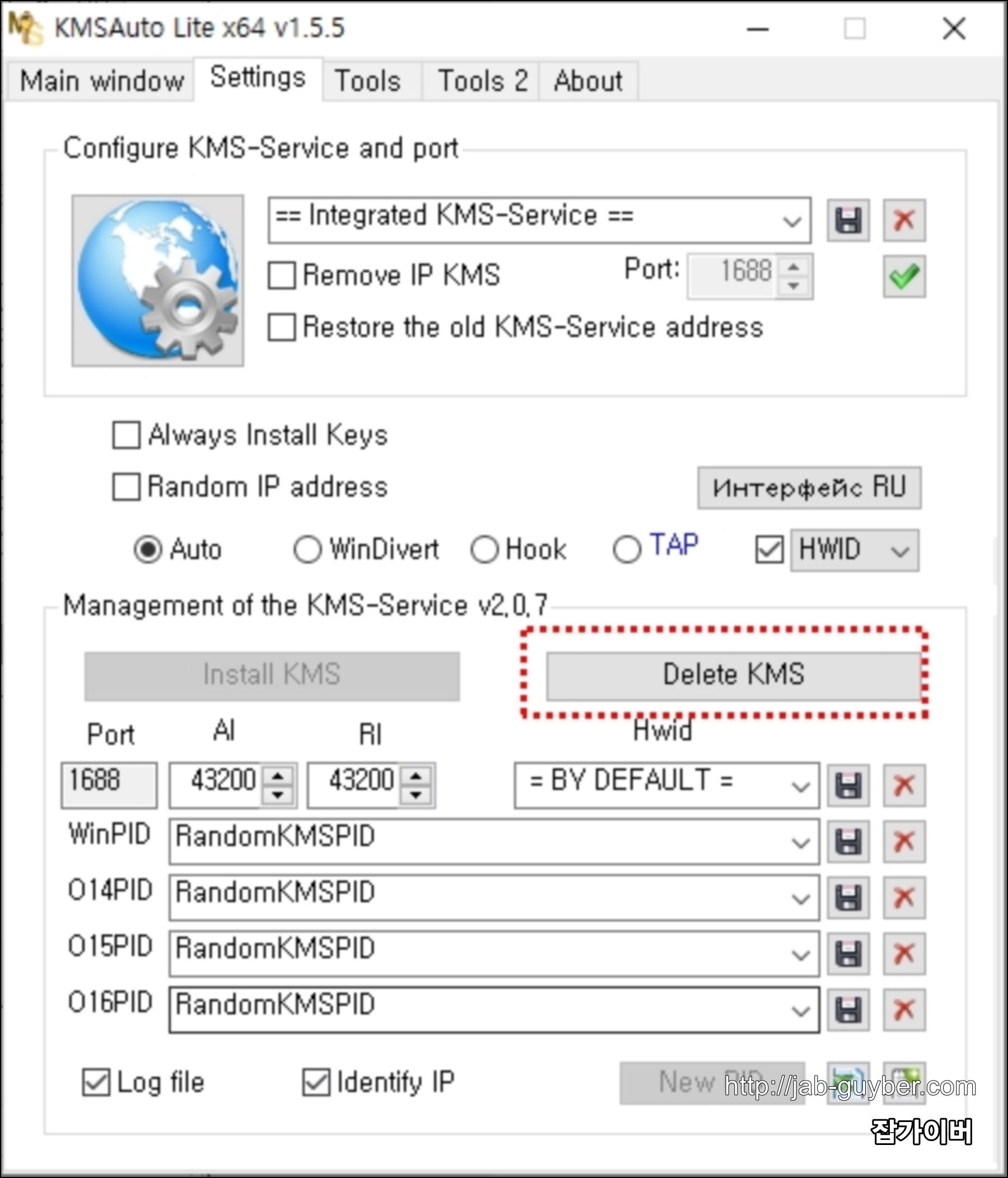
Task: Save the WinPID value
Action: (x=848, y=842)
